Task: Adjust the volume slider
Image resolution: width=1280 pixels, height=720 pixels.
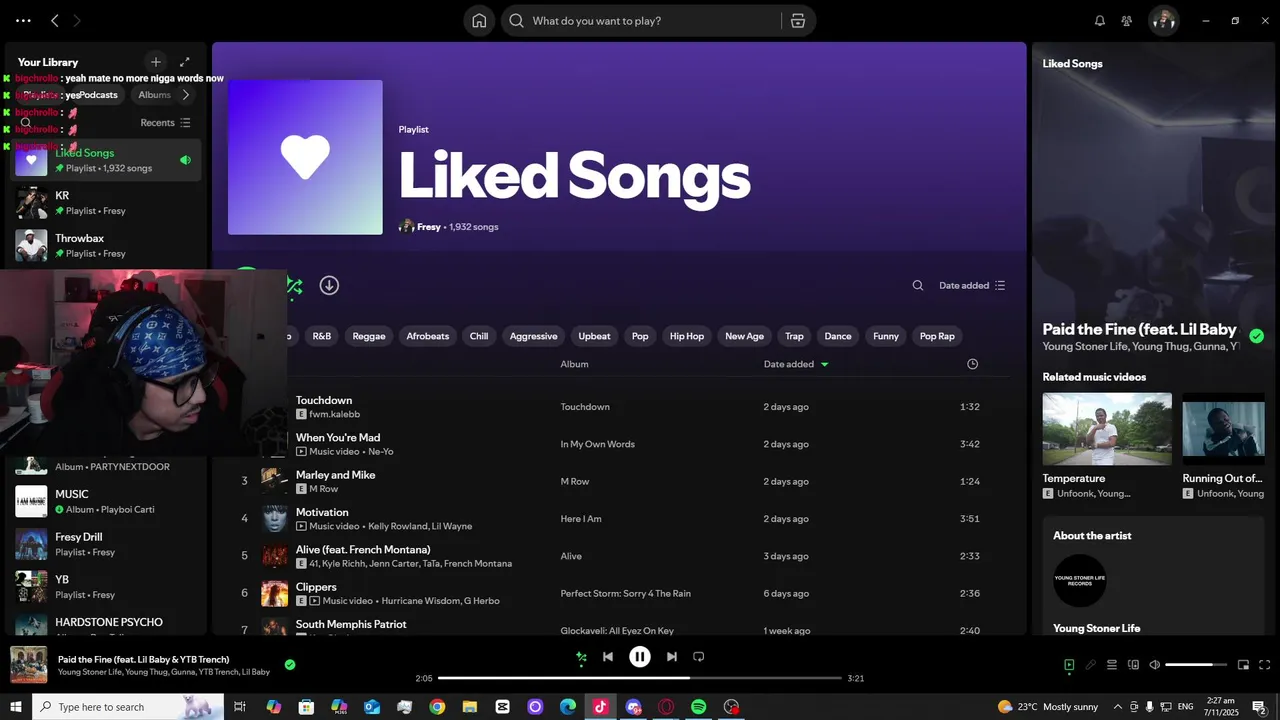Action: [x=1196, y=665]
